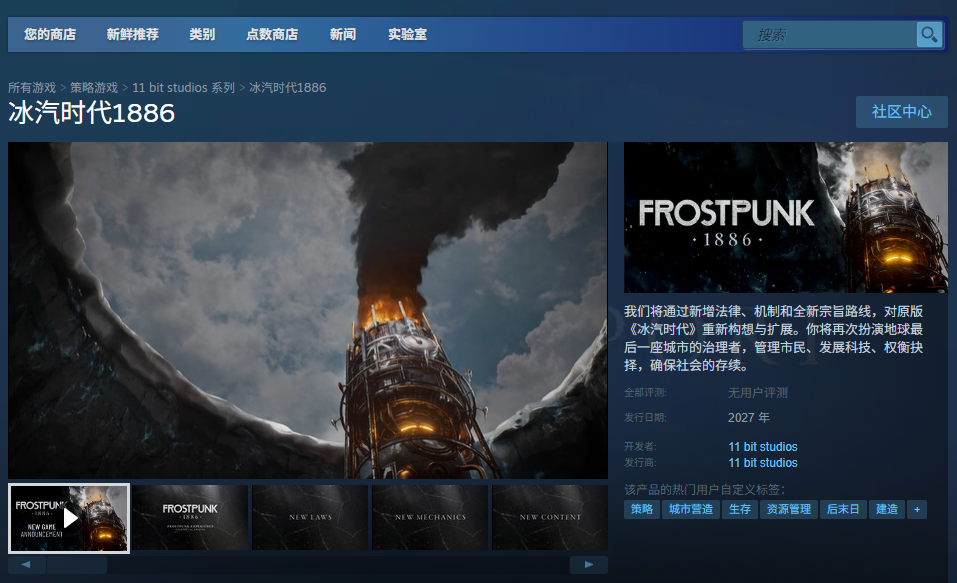Open publisher link 11 bit studios

(x=762, y=463)
